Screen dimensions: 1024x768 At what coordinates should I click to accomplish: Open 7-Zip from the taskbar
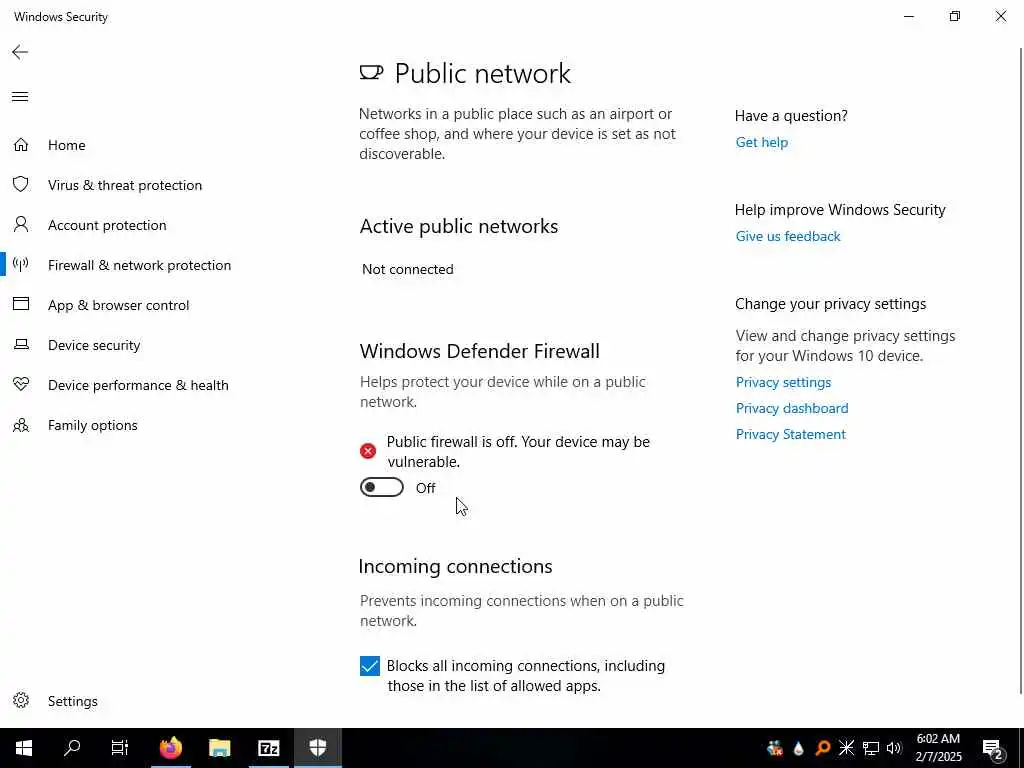pos(268,748)
